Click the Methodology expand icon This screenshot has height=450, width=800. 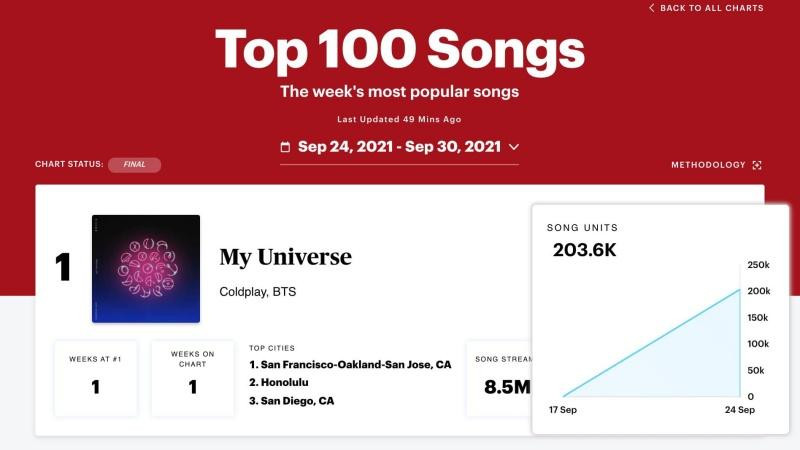757,165
